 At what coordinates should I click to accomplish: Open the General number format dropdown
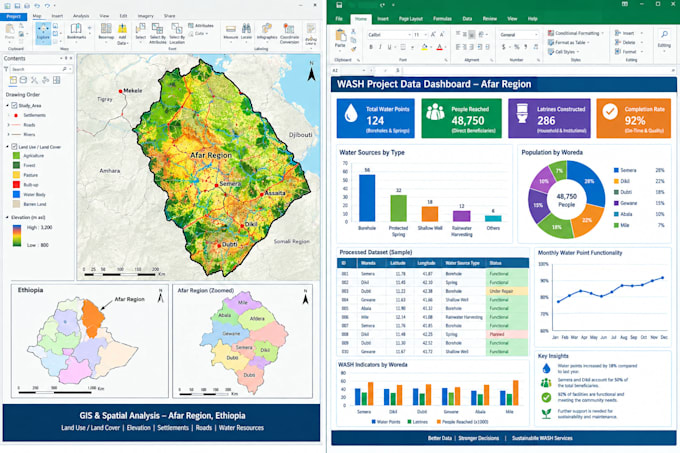pyautogui.click(x=536, y=34)
